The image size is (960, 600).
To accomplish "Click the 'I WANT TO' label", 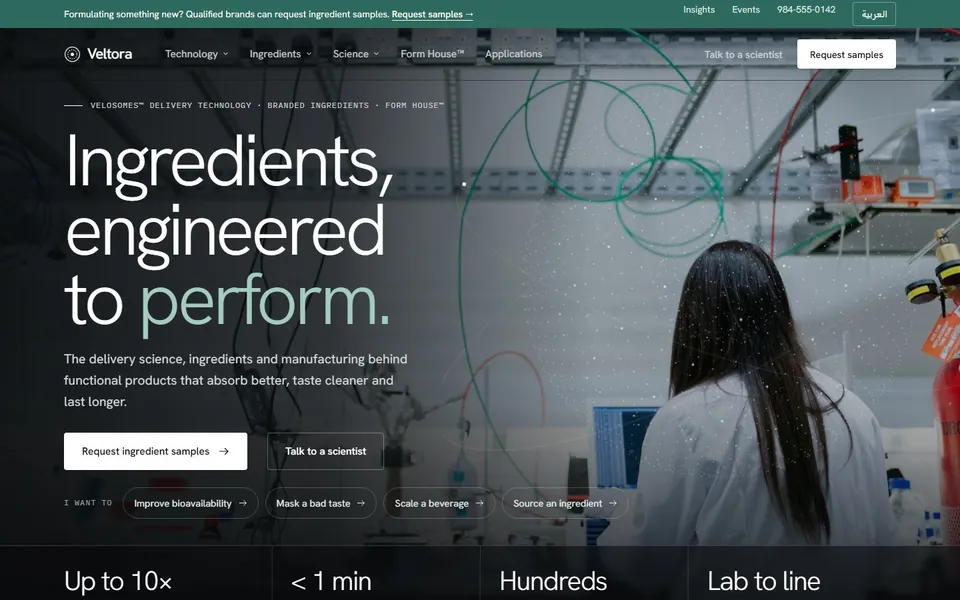I will 88,503.
